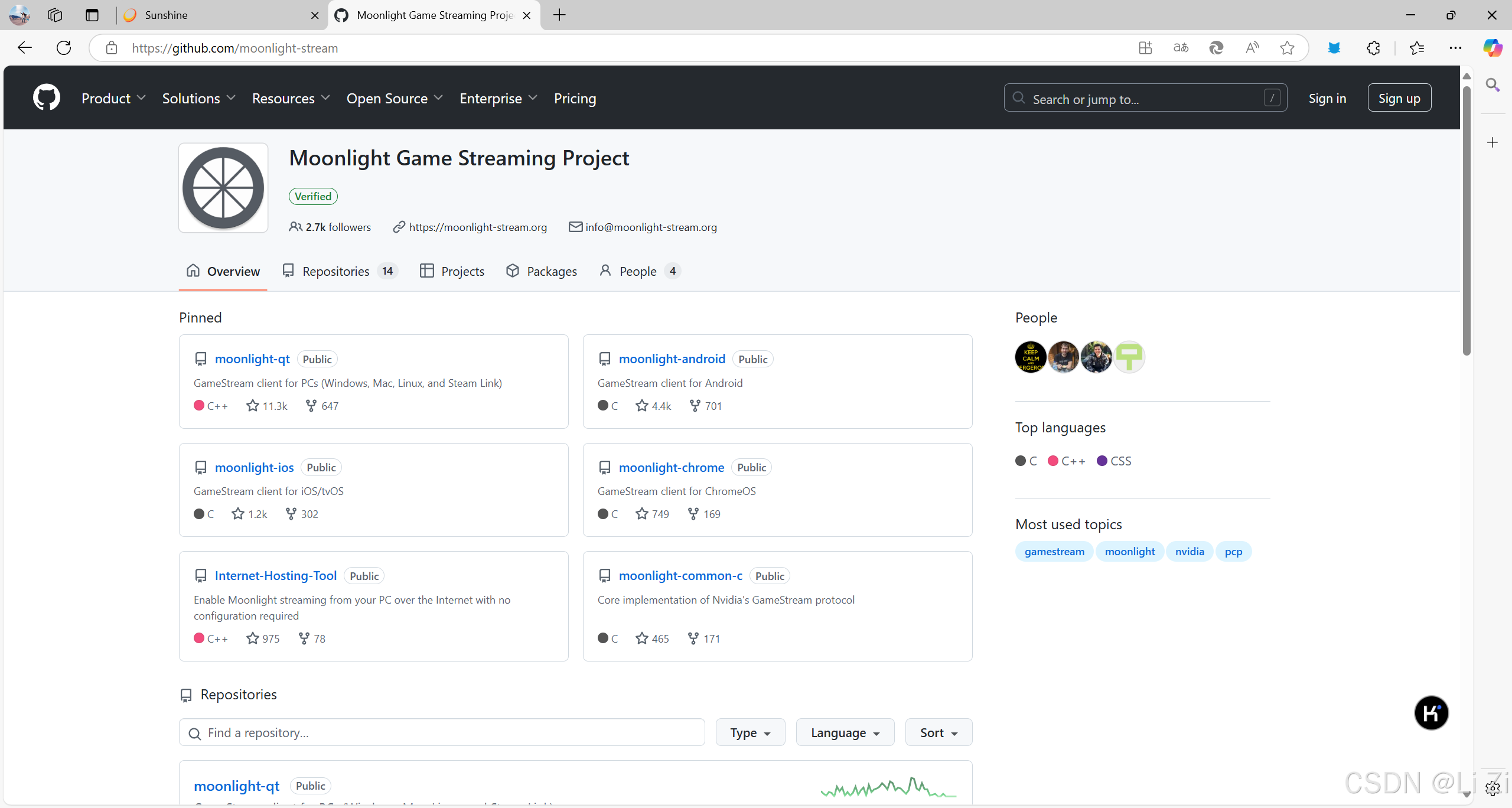The width and height of the screenshot is (1512, 808).
Task: Click the Read aloud icon
Action: 1252,48
